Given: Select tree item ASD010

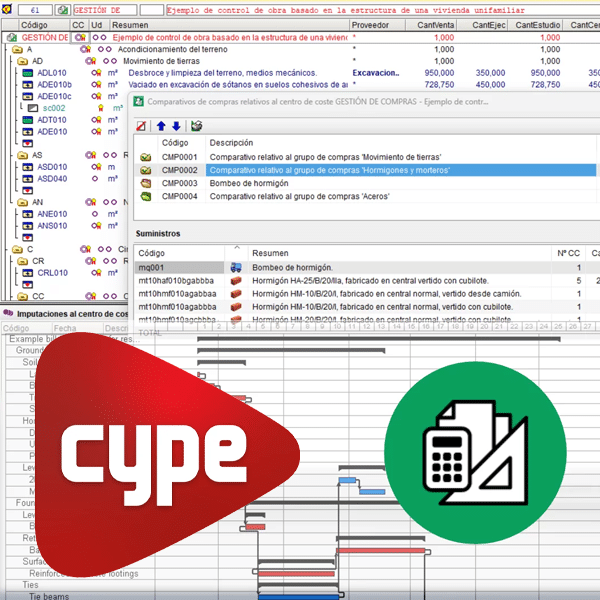Looking at the screenshot, I should (52, 167).
